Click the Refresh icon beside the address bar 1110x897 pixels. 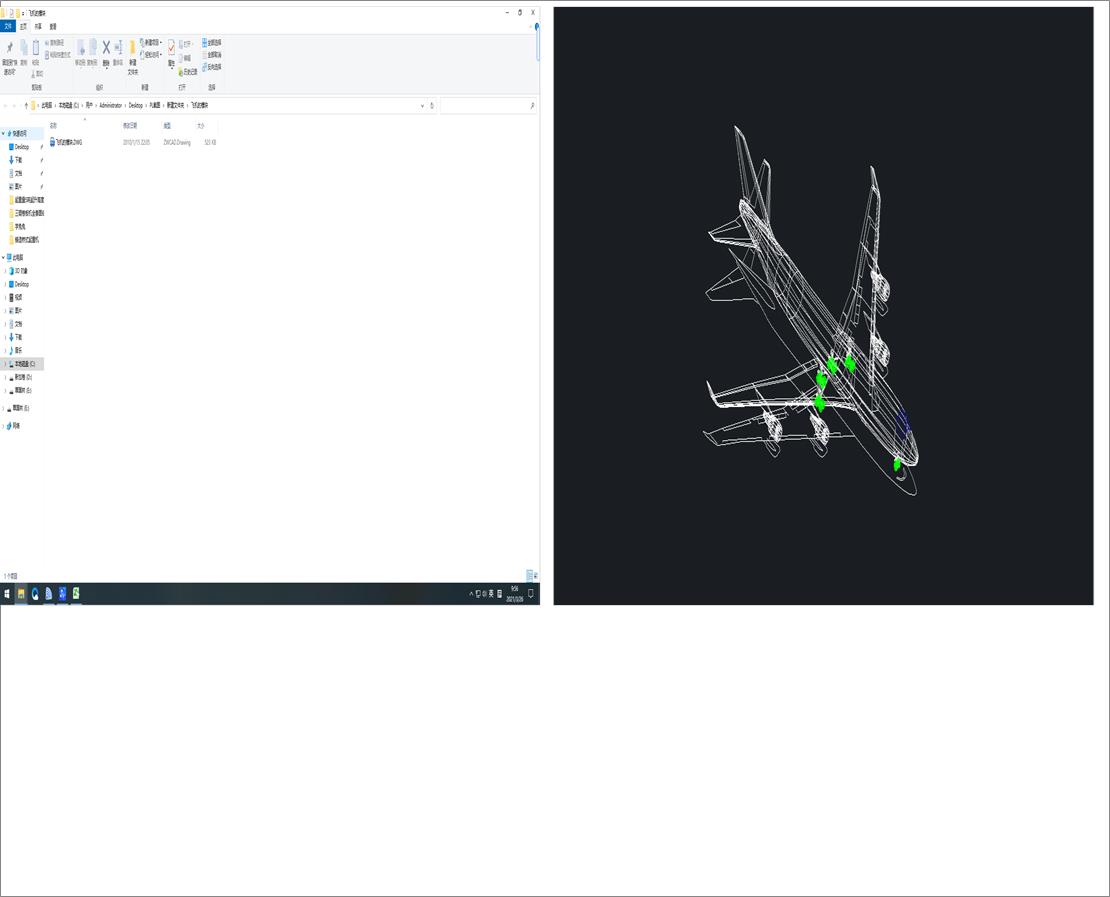[x=432, y=105]
